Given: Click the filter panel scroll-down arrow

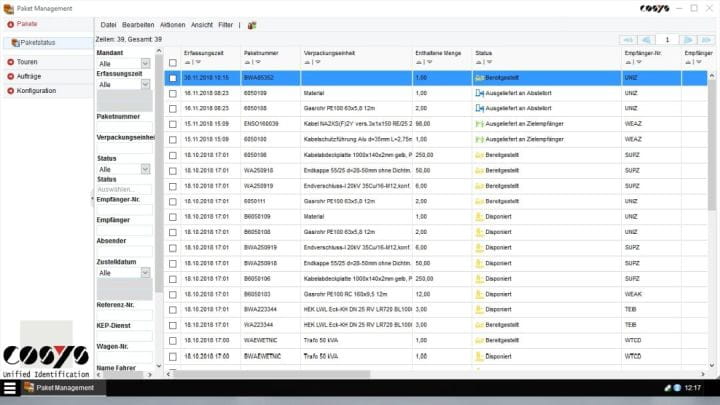Looking at the screenshot, I should pos(159,366).
